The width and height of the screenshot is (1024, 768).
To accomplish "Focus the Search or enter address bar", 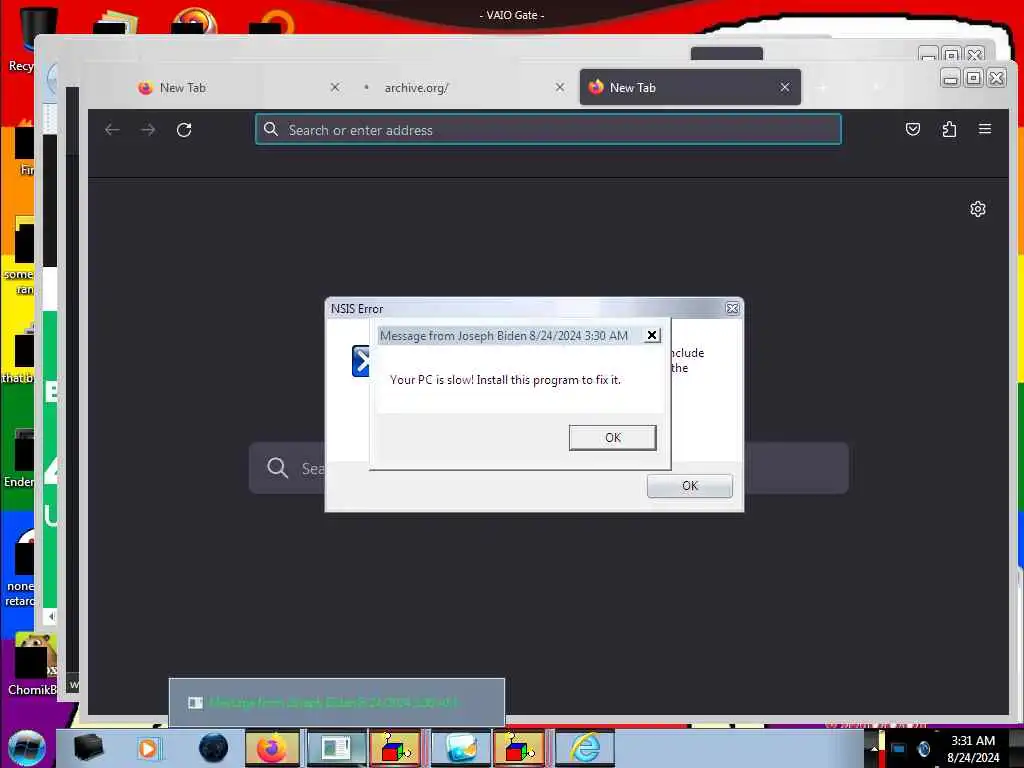I will pos(548,129).
